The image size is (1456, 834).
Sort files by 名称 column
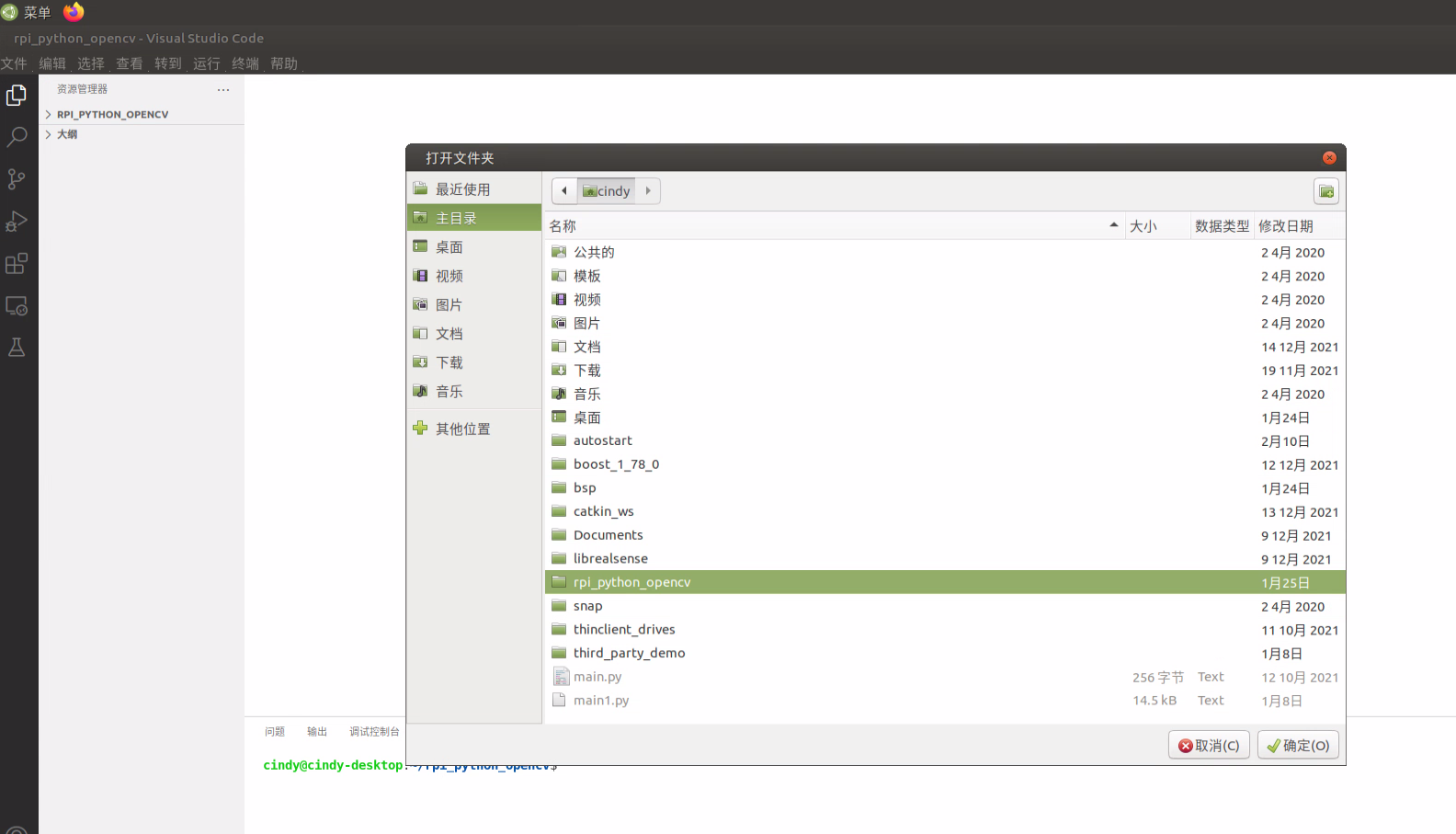coord(834,226)
